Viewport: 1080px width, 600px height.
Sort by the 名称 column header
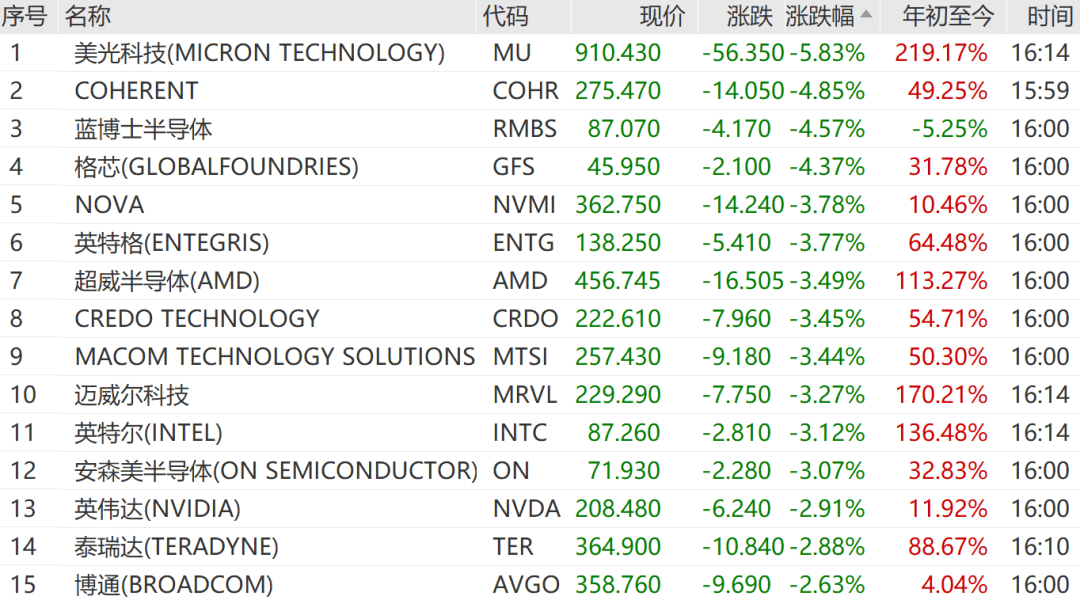coord(87,16)
